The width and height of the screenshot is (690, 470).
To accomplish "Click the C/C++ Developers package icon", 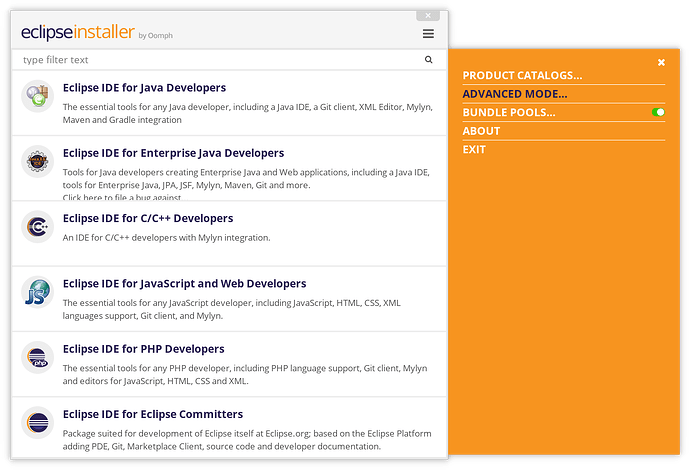I will 38,227.
